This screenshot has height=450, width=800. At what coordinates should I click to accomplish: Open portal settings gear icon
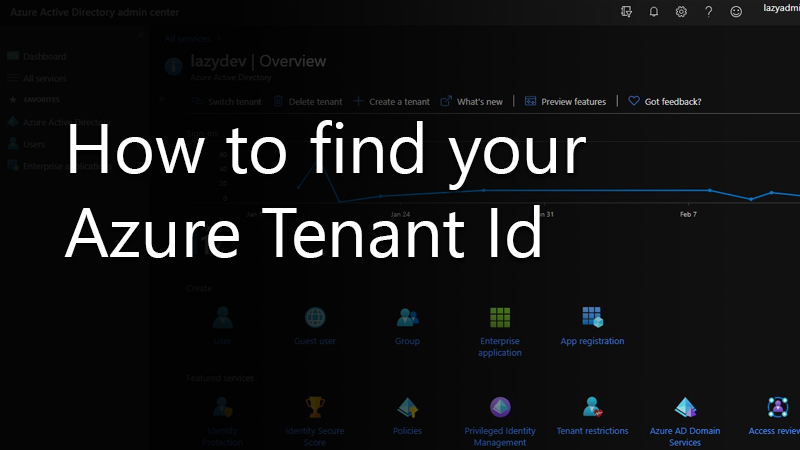[x=681, y=11]
